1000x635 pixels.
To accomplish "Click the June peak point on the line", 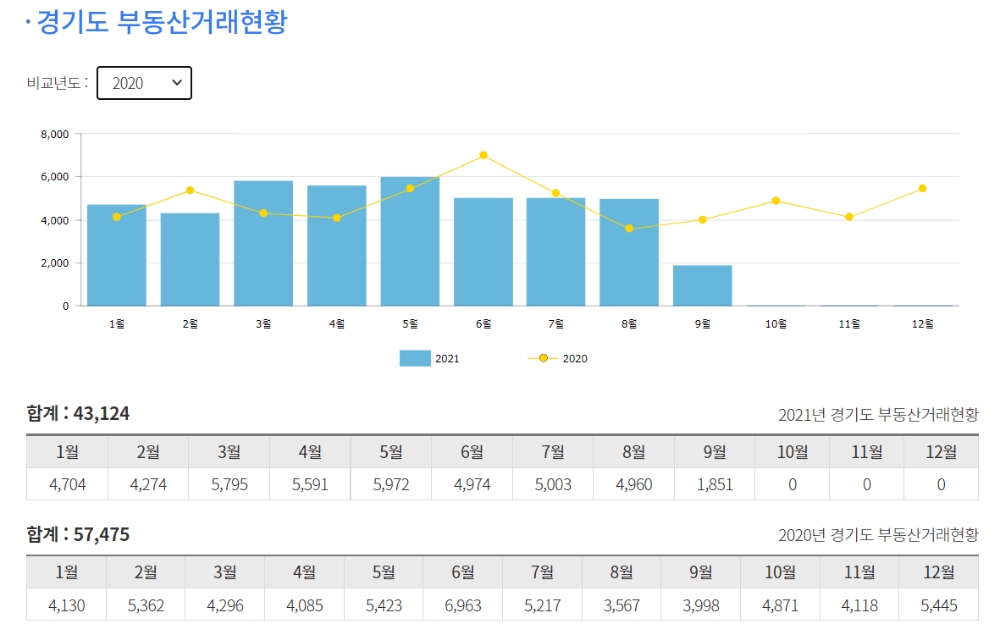I will click(485, 155).
